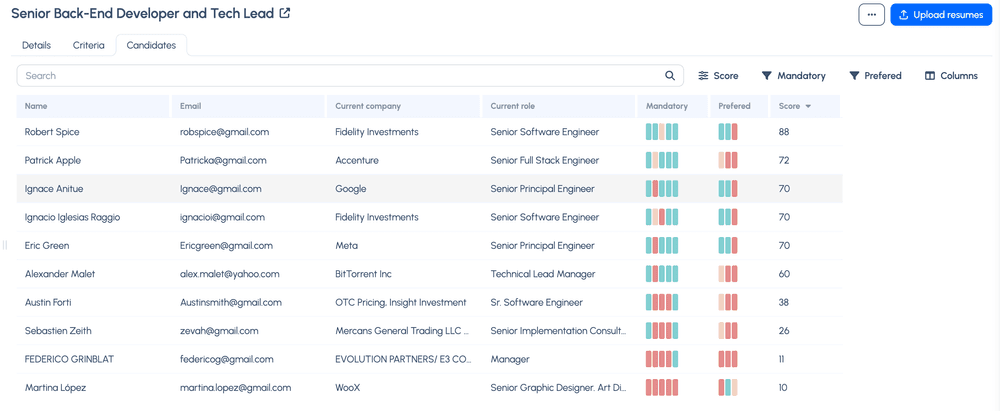Open Score sliders filter
The image size is (1000, 411).
718,75
